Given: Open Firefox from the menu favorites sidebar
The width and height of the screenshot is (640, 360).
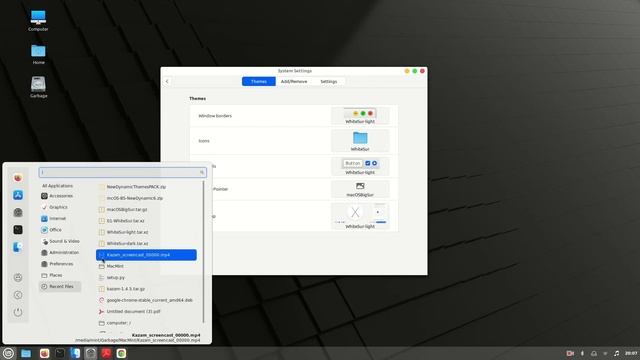Looking at the screenshot, I should [18, 178].
